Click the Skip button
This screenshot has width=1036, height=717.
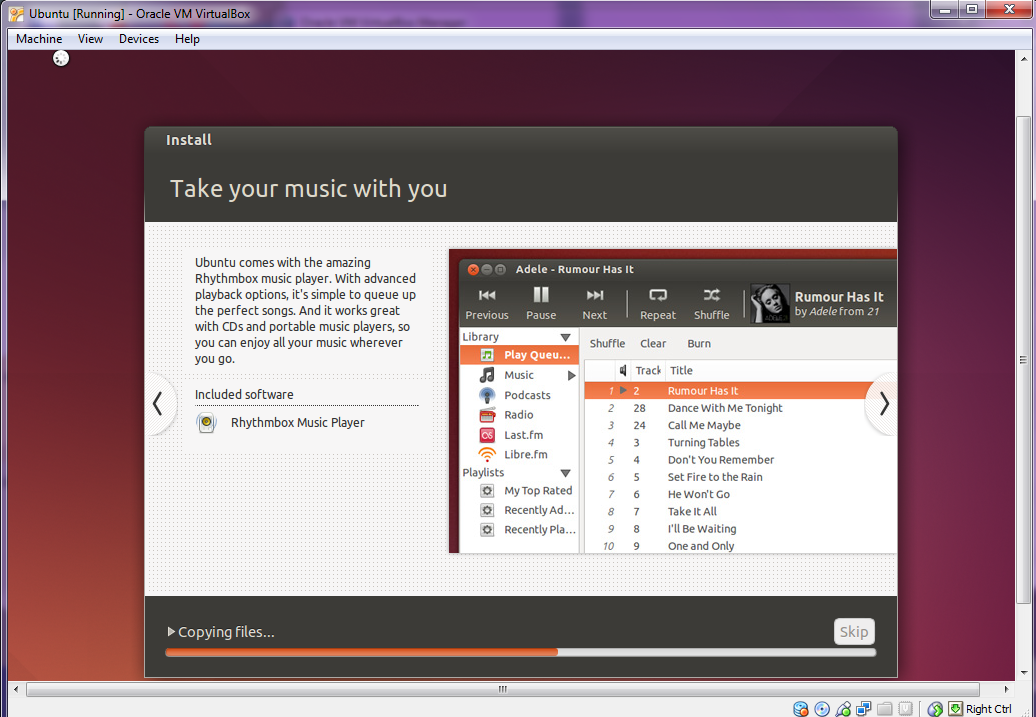click(x=854, y=632)
